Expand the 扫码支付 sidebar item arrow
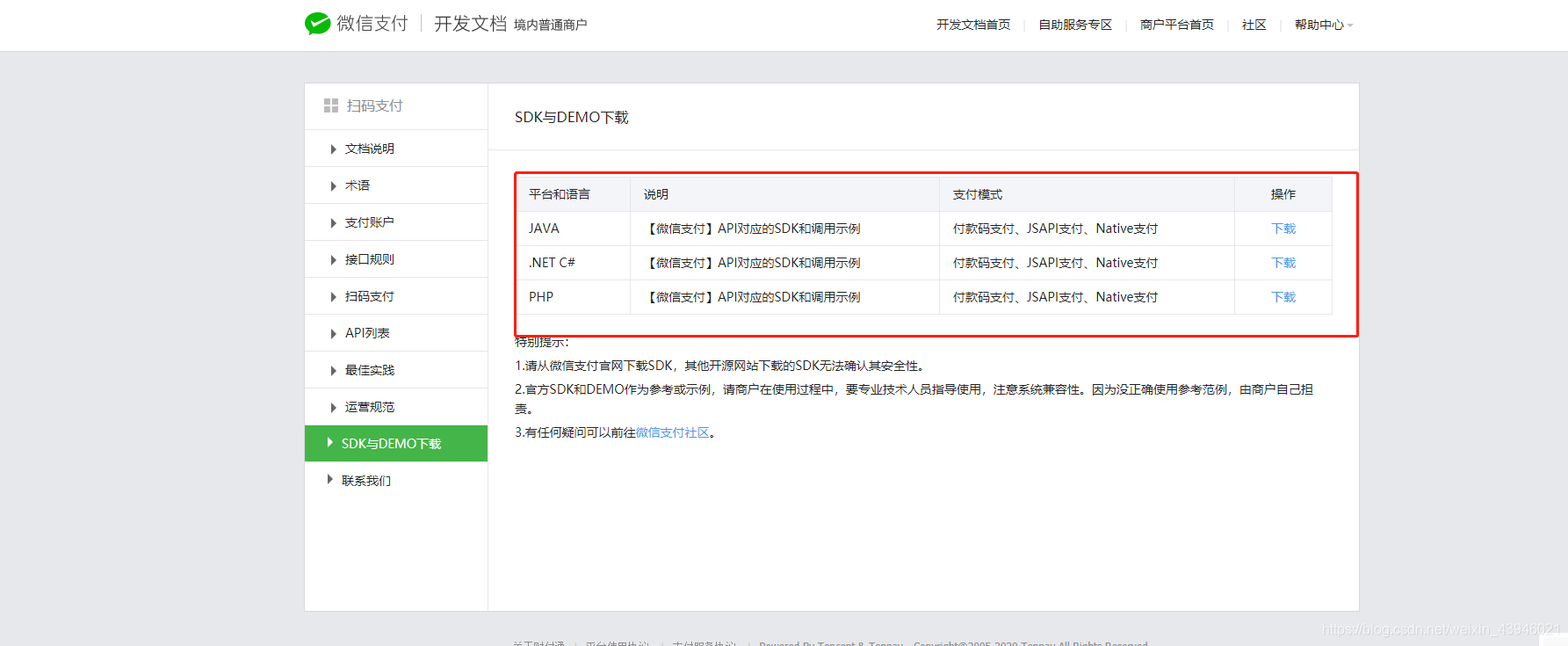Viewport: 1568px width, 646px height. coord(333,297)
